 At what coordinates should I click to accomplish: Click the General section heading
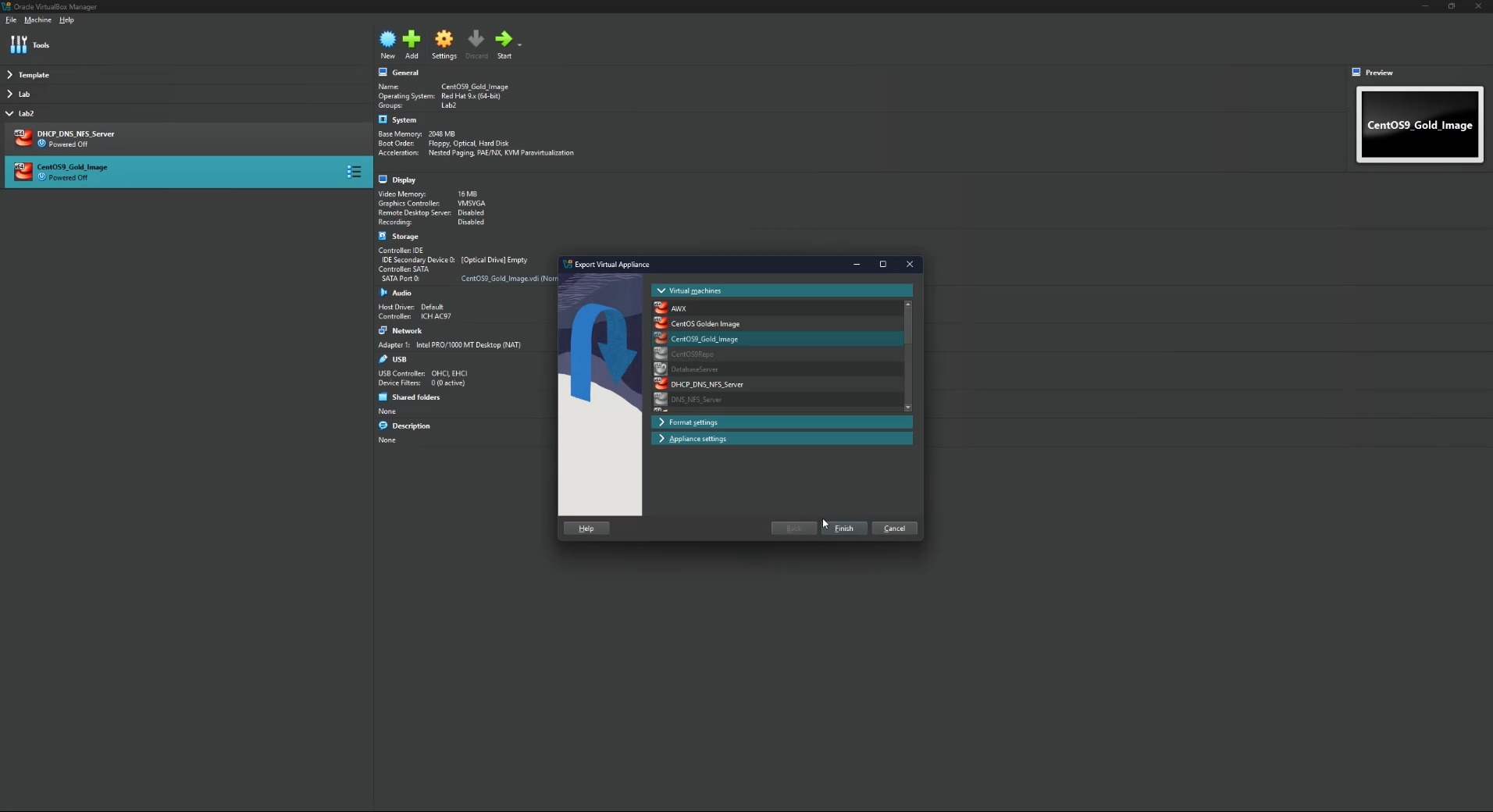click(405, 73)
